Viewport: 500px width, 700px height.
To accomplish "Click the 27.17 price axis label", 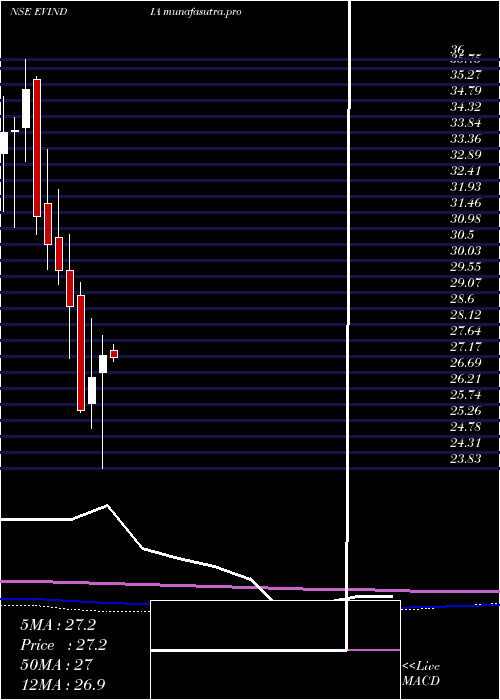I will 466,347.
